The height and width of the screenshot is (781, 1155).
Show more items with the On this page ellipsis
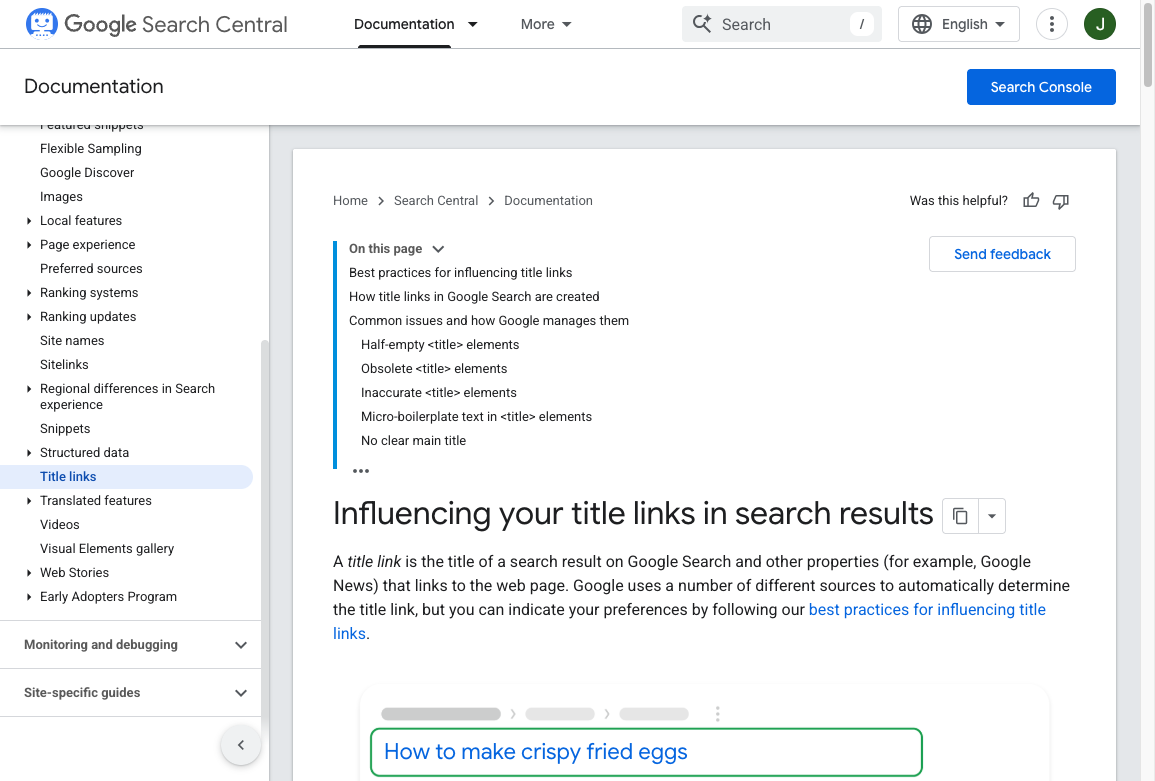[360, 471]
